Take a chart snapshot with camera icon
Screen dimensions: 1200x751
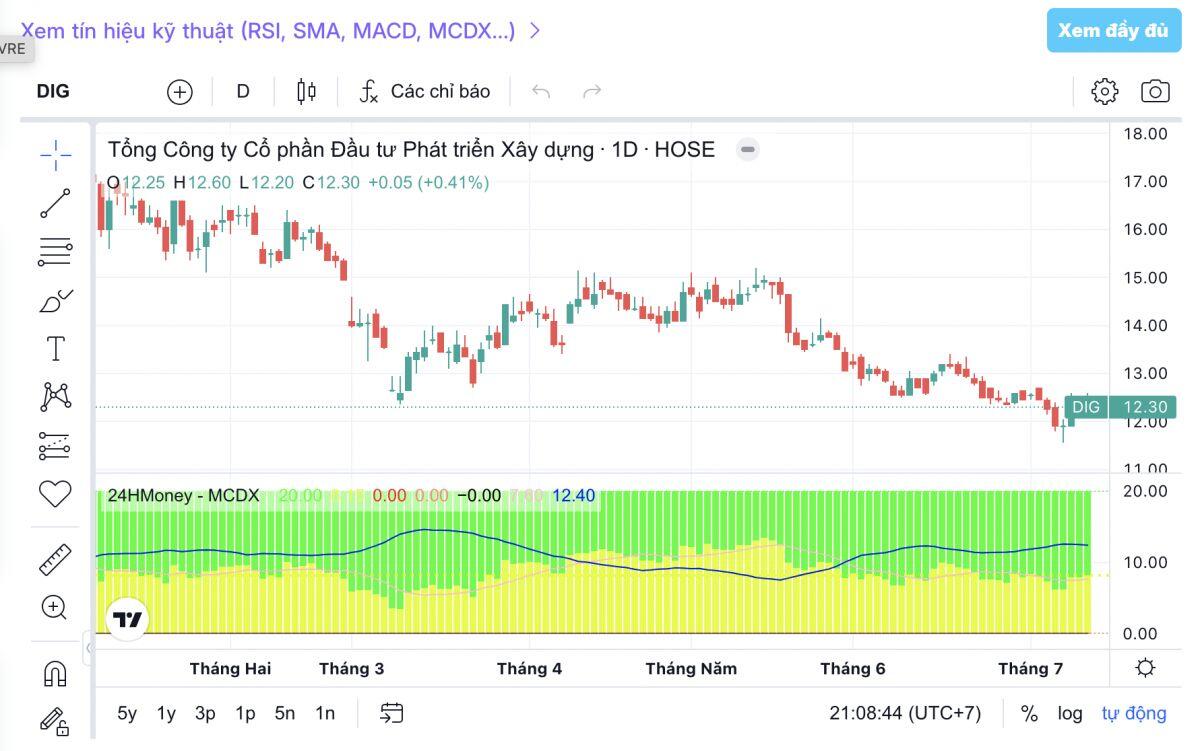tap(1155, 92)
